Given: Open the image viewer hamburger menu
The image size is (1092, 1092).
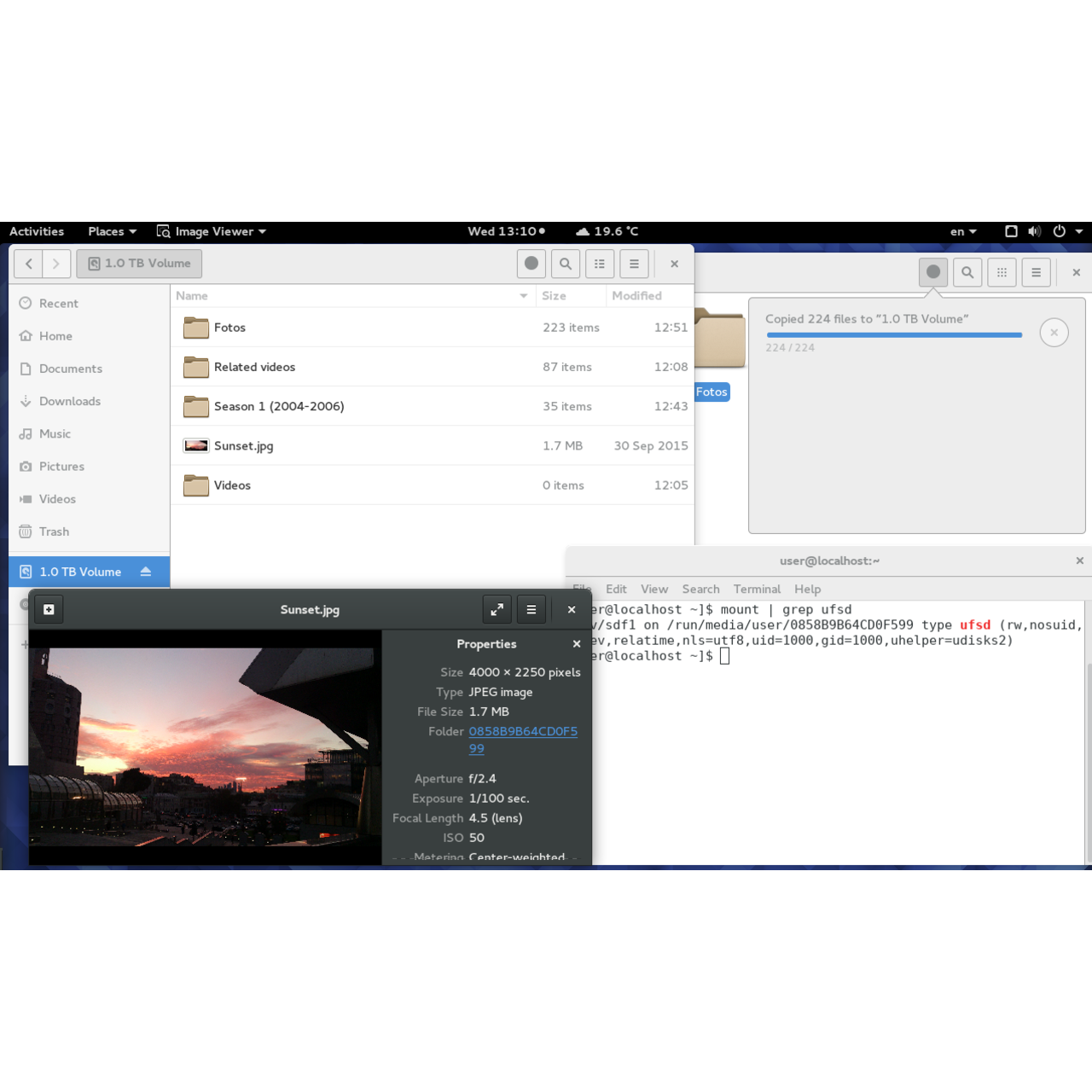Looking at the screenshot, I should click(531, 609).
